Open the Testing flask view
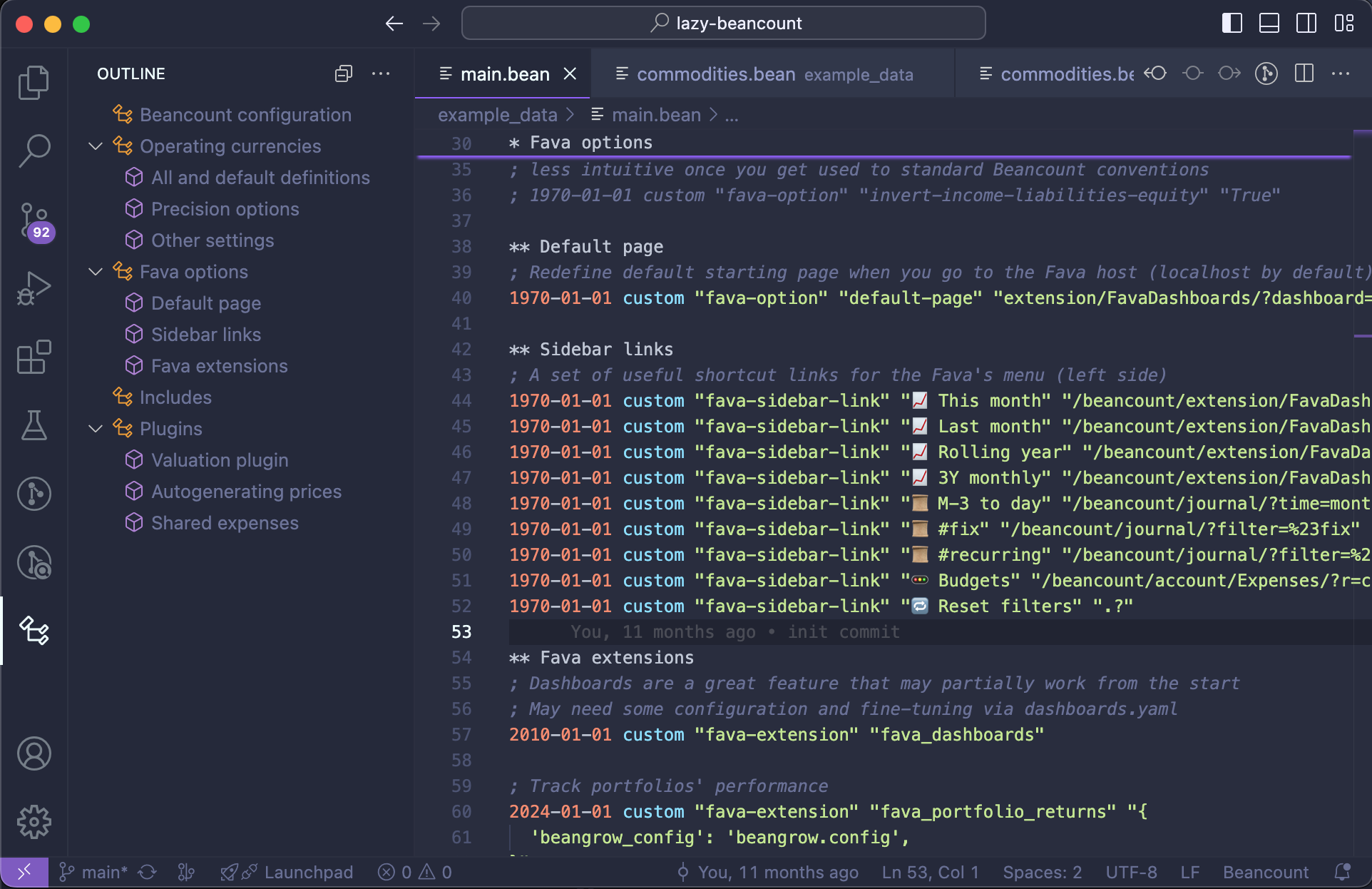The image size is (1372, 889). (34, 425)
